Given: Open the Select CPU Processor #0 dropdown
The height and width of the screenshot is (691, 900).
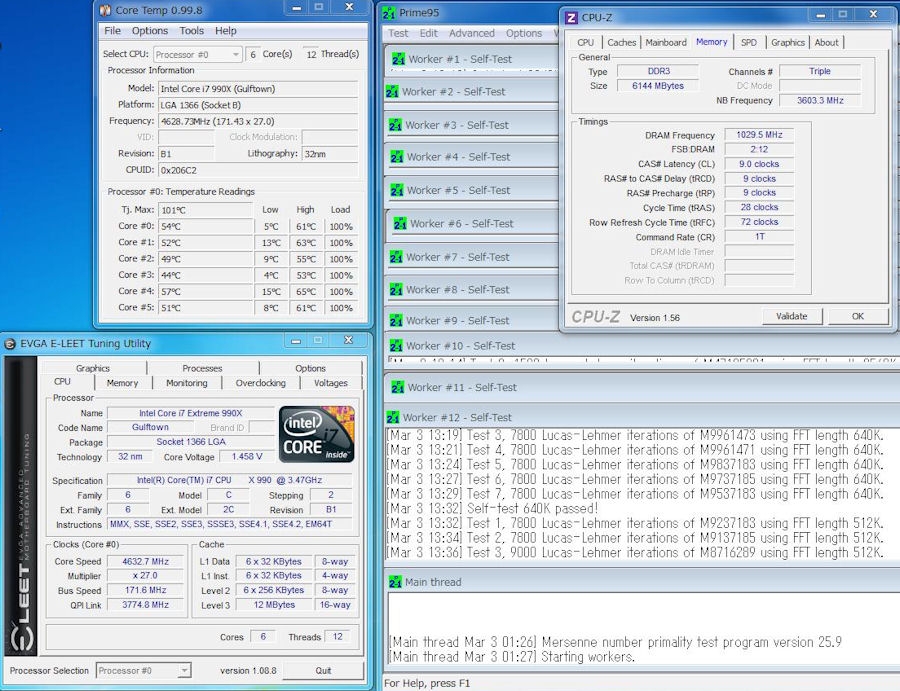Looking at the screenshot, I should (198, 54).
